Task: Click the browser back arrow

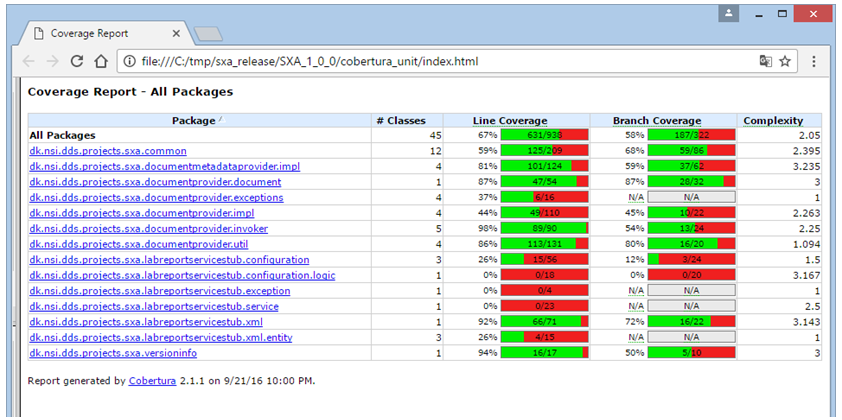Action: click(27, 61)
